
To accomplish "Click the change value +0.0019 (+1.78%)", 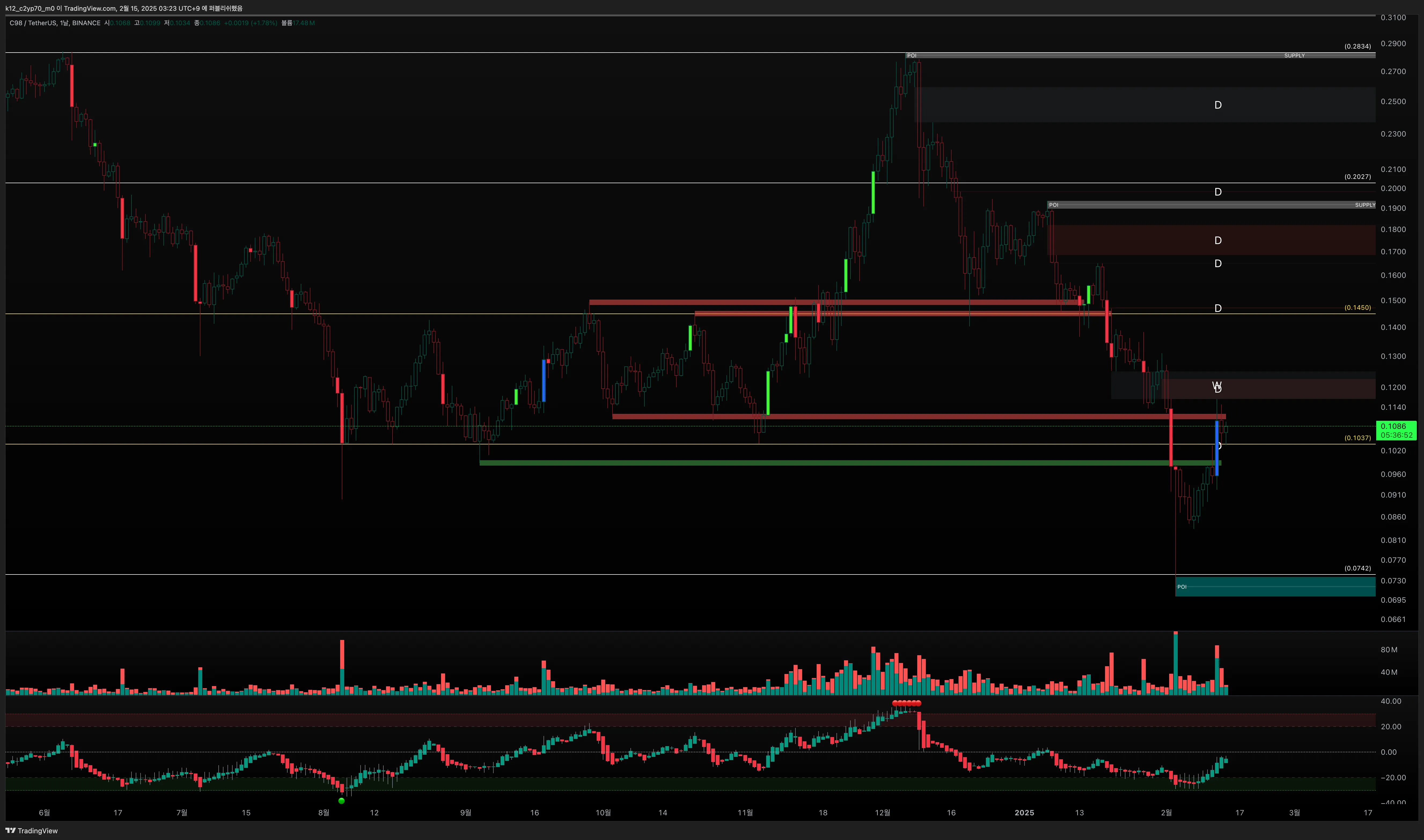I will (250, 23).
